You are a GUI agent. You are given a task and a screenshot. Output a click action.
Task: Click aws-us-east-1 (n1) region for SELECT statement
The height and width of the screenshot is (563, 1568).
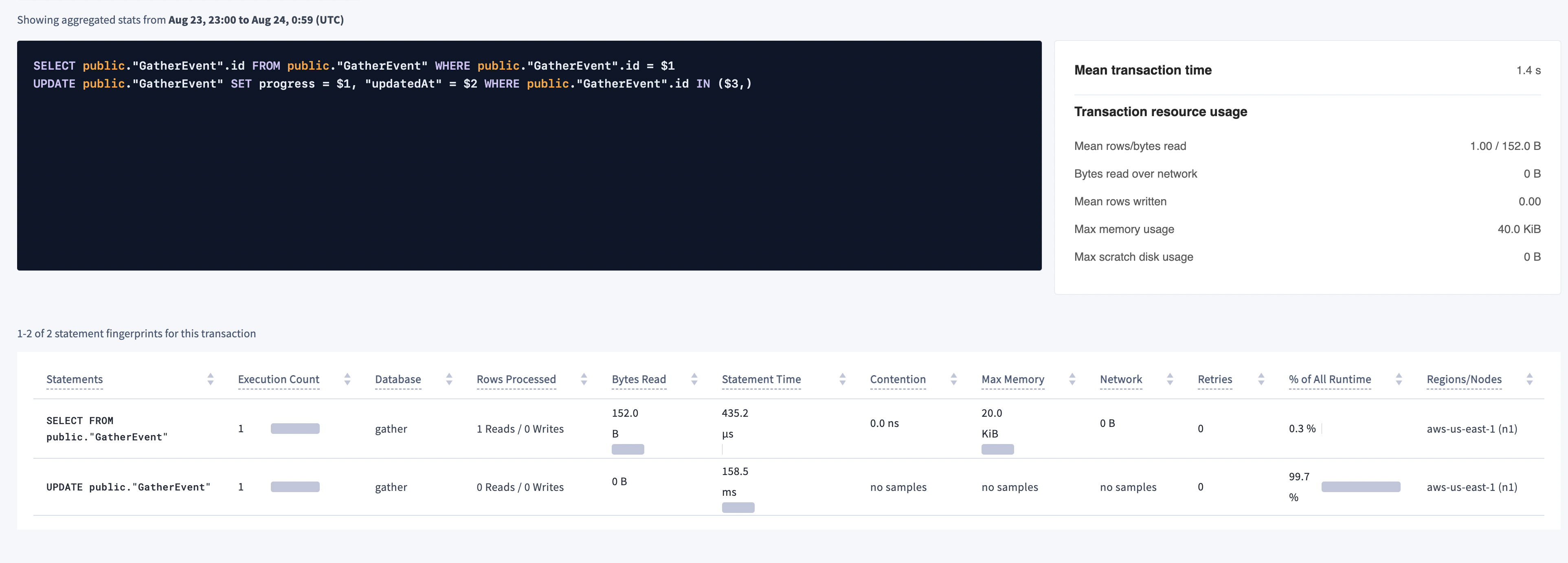pos(1472,429)
